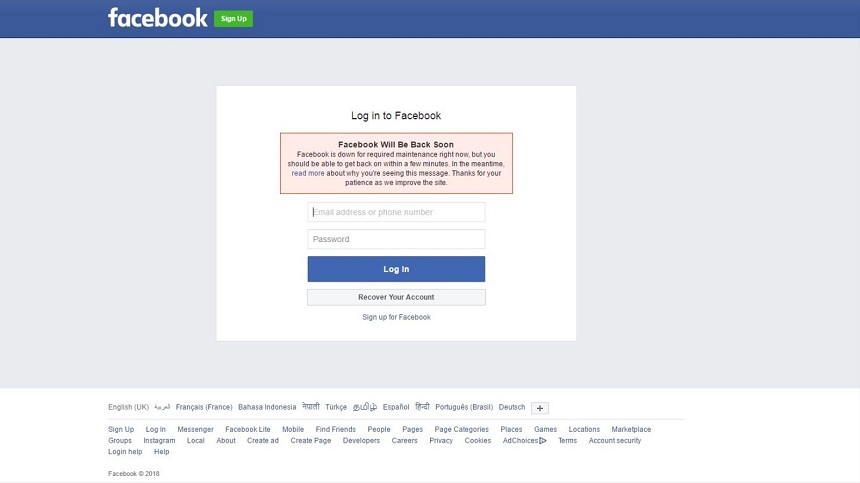Viewport: 860px width, 483px height.
Task: Switch language to Español
Action: coord(396,407)
